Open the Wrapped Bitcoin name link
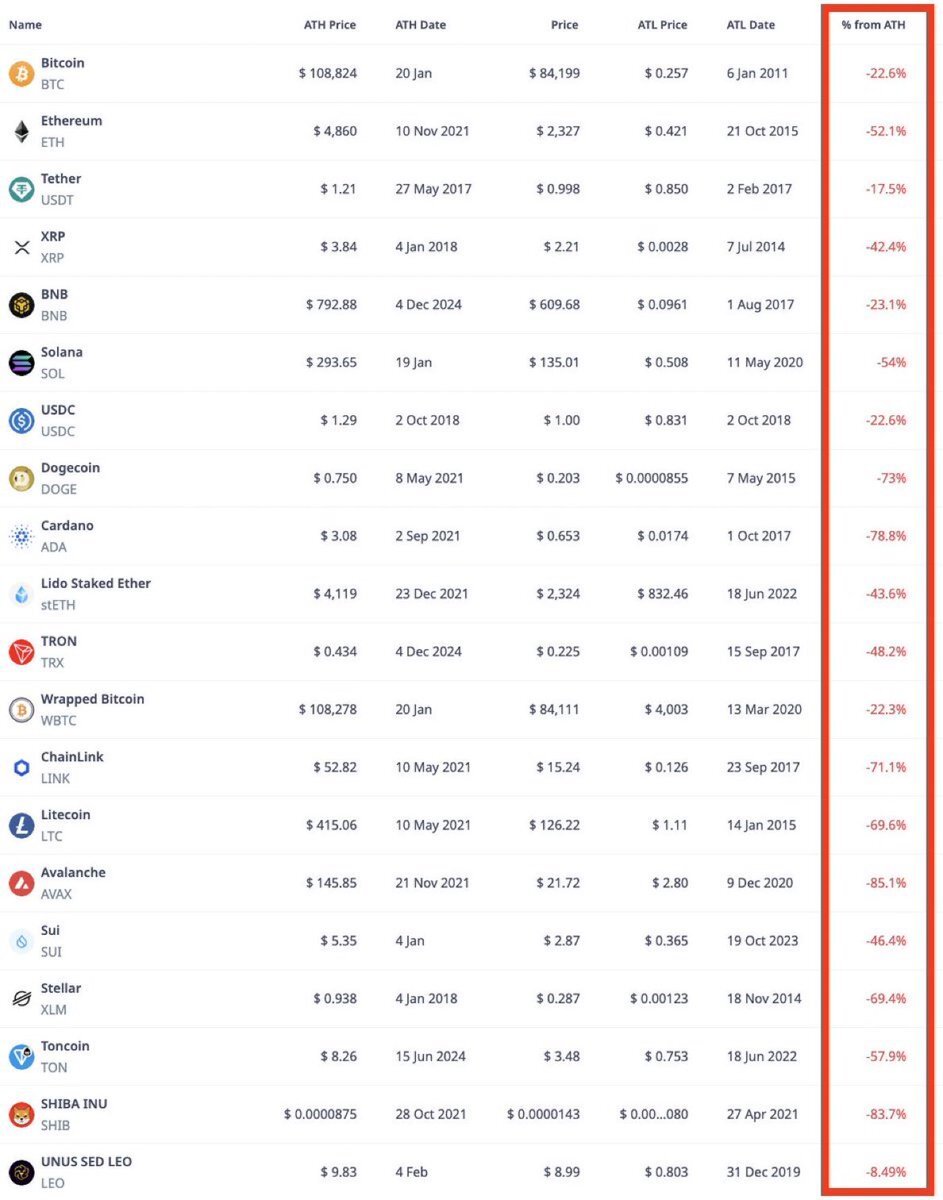Screen dimensions: 943x1200 [x=92, y=699]
